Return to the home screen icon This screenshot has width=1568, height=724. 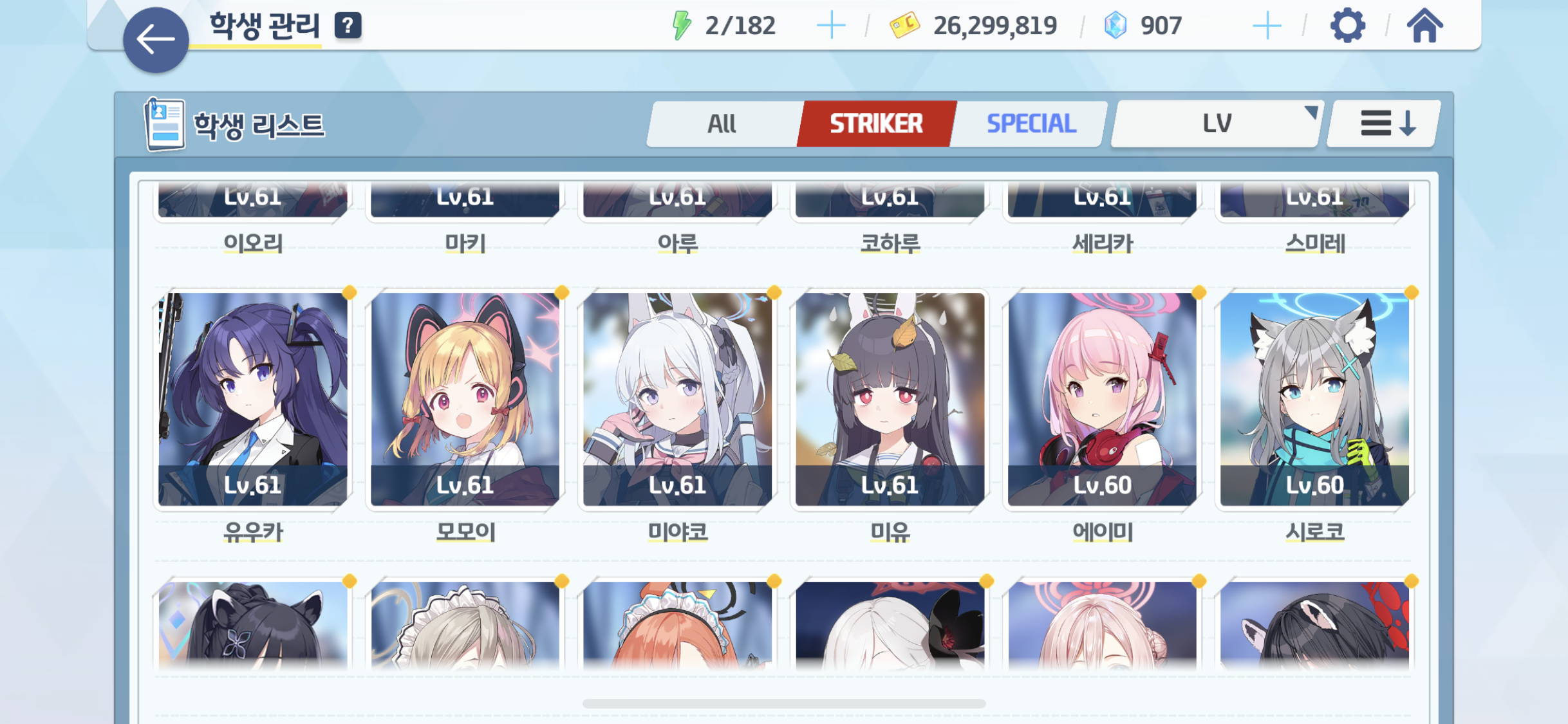(1424, 26)
